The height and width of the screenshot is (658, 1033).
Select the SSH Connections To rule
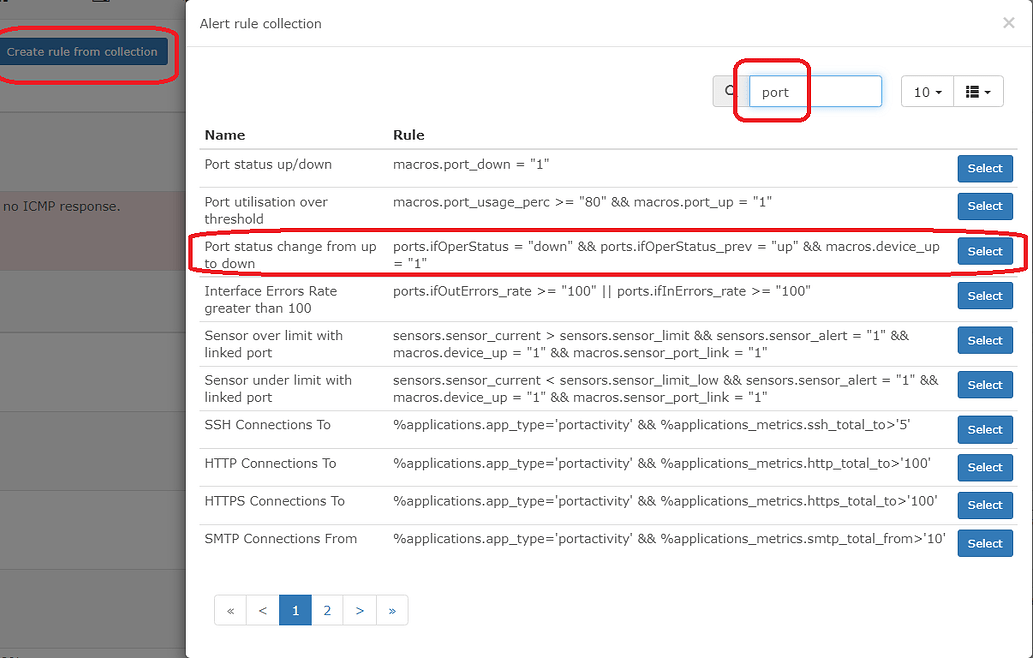coord(984,429)
